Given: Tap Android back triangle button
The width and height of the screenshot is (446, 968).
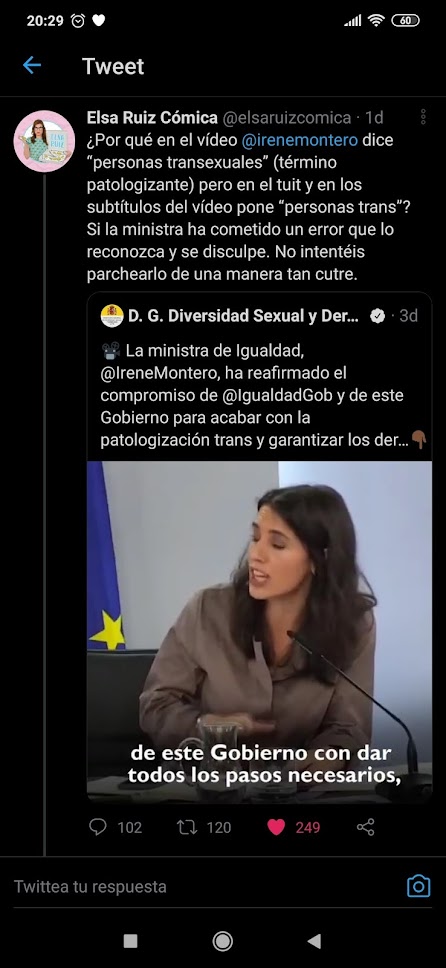Looking at the screenshot, I should pyautogui.click(x=314, y=941).
